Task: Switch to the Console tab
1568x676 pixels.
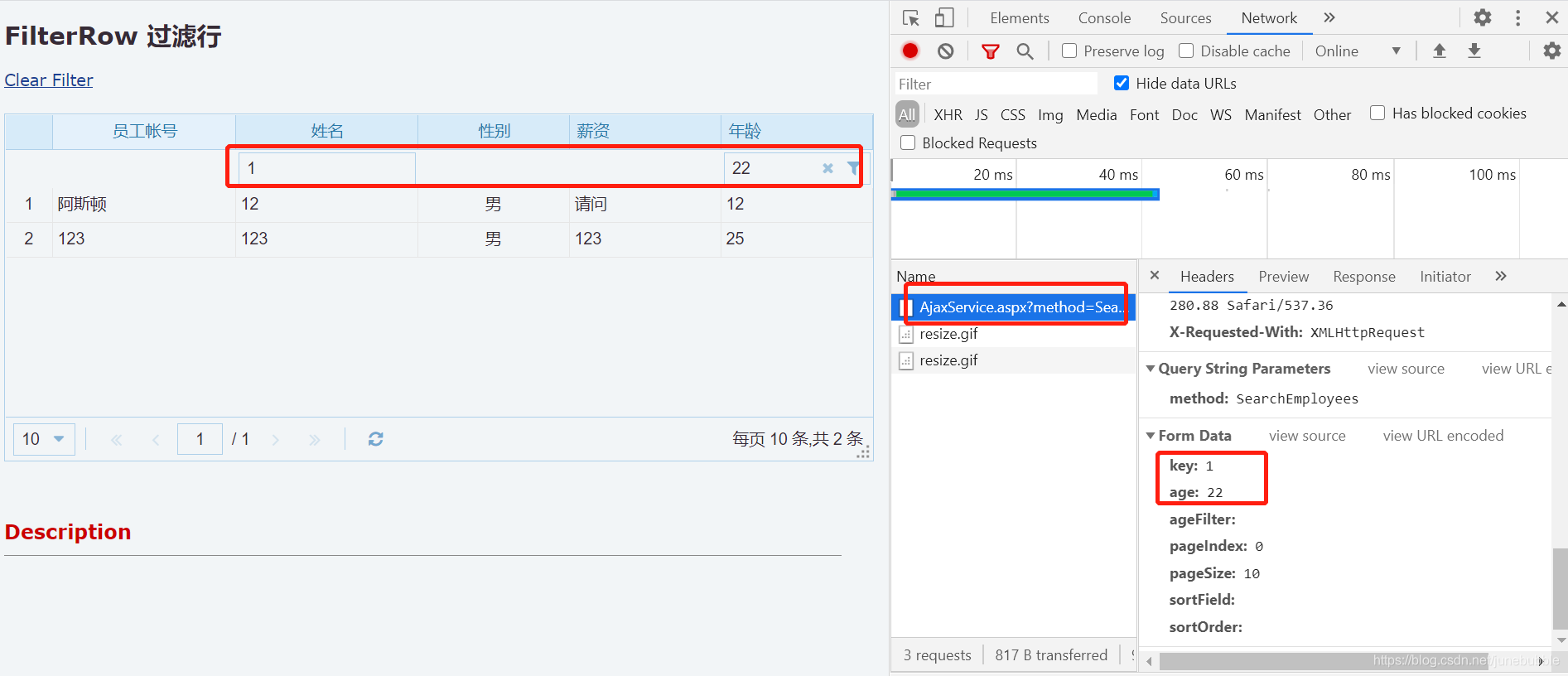Action: [1104, 18]
